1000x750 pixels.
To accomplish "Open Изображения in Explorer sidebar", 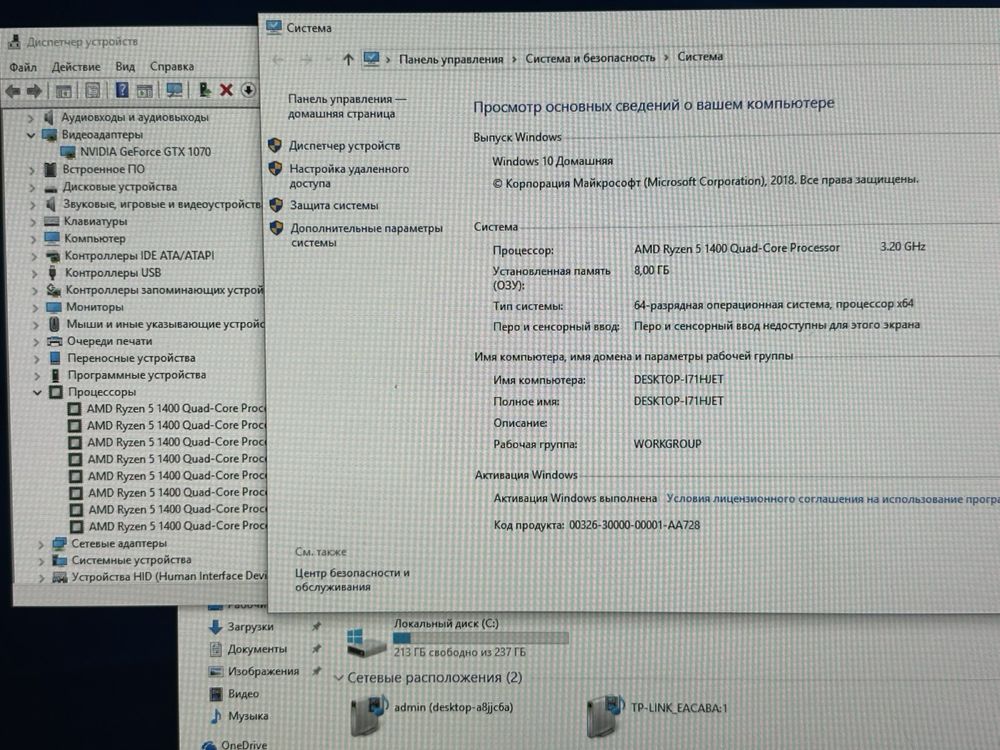I will [x=263, y=672].
